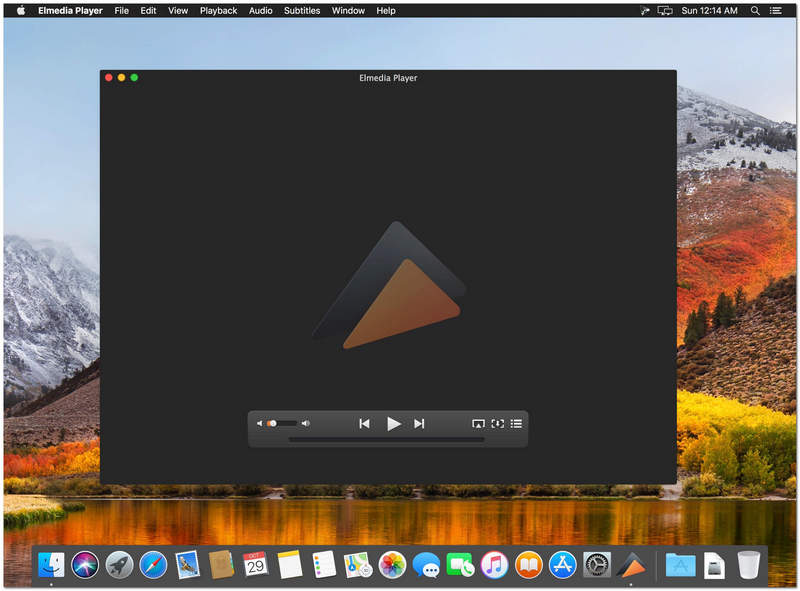
Task: Open Spotlight search in the menu bar
Action: click(755, 11)
